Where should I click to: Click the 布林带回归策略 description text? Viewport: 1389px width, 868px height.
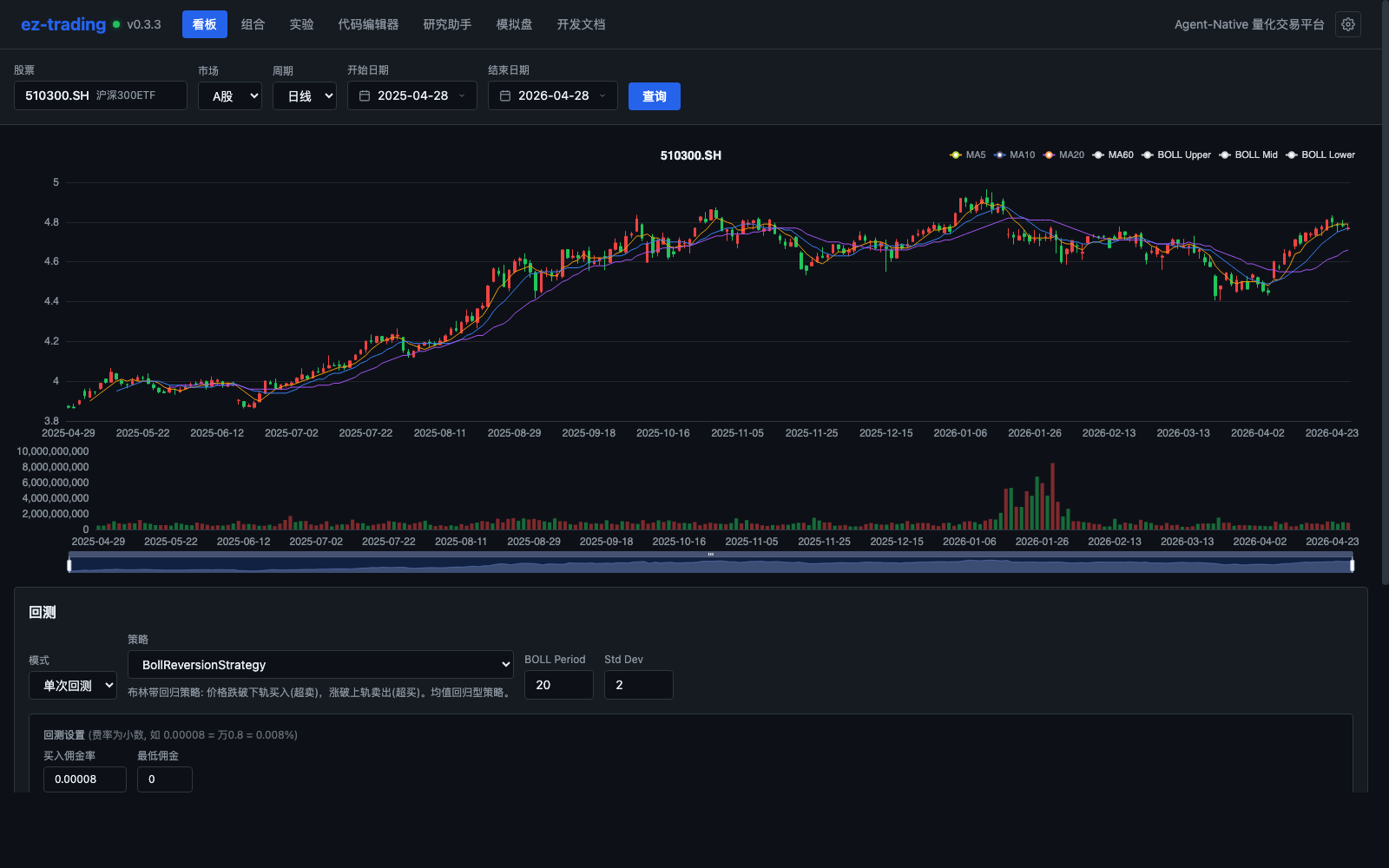321,693
